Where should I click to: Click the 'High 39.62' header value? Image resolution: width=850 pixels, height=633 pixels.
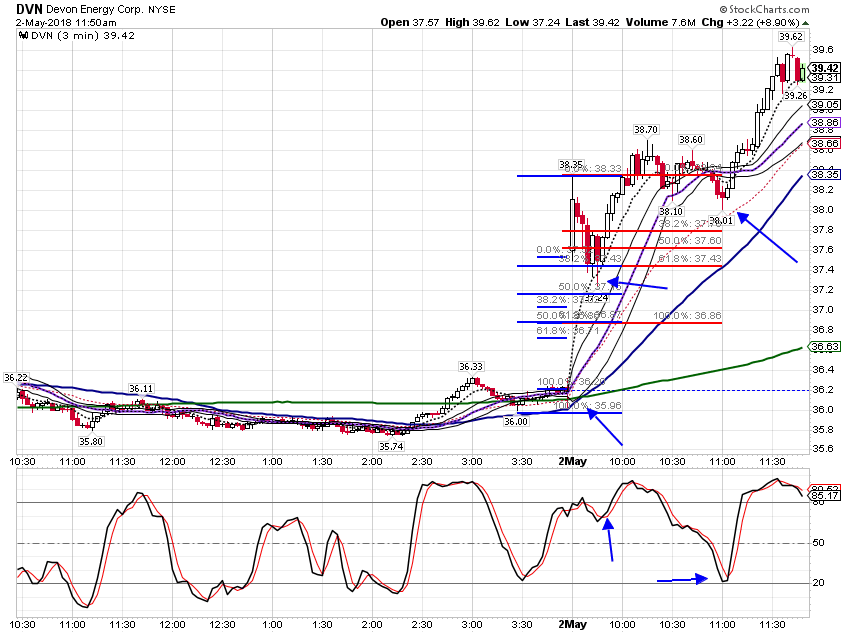(x=472, y=22)
